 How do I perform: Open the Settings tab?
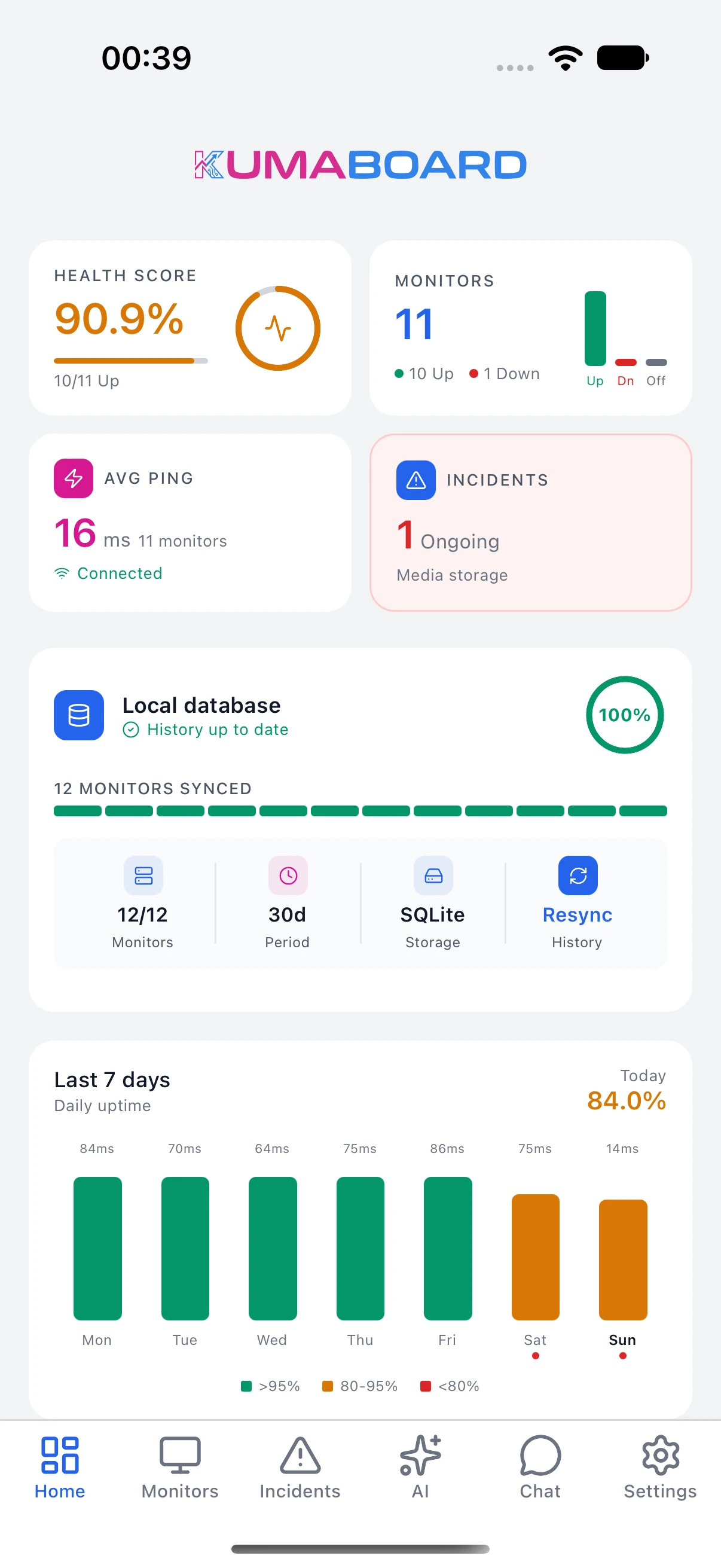point(660,1468)
